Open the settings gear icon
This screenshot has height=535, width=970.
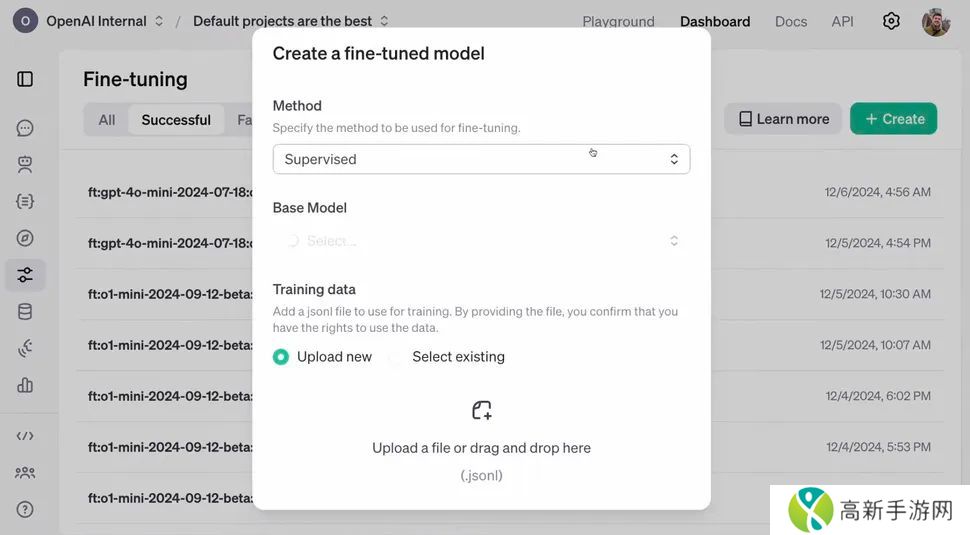click(891, 21)
